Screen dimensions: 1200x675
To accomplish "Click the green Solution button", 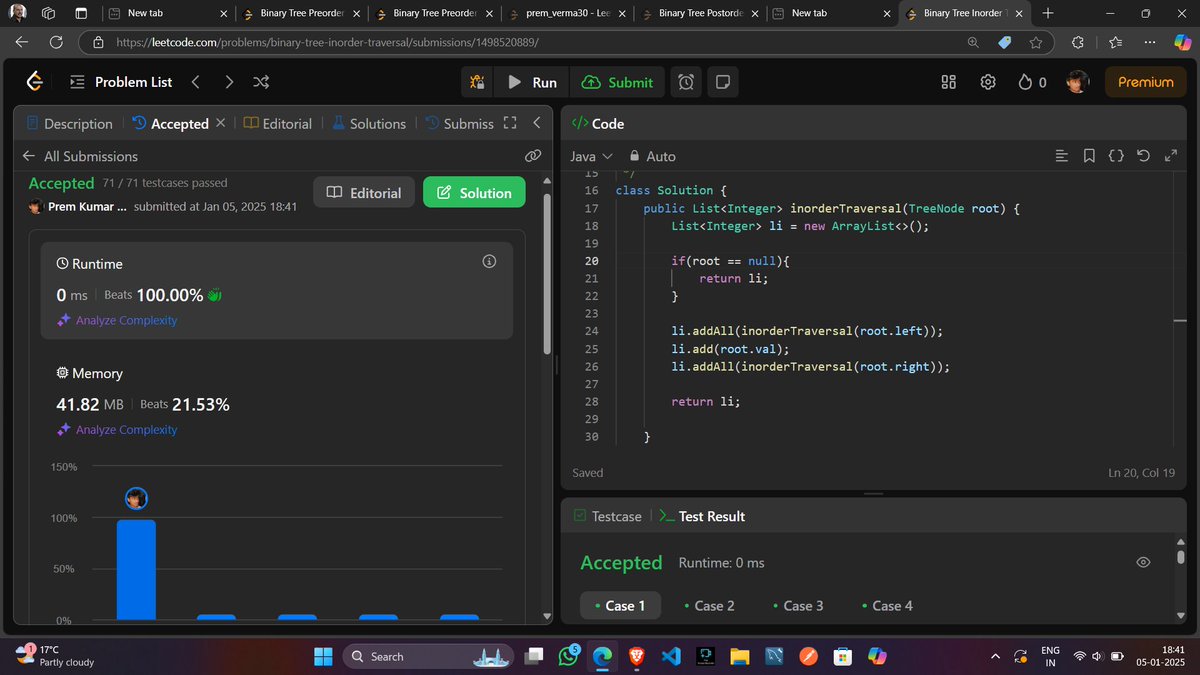I will click(474, 192).
